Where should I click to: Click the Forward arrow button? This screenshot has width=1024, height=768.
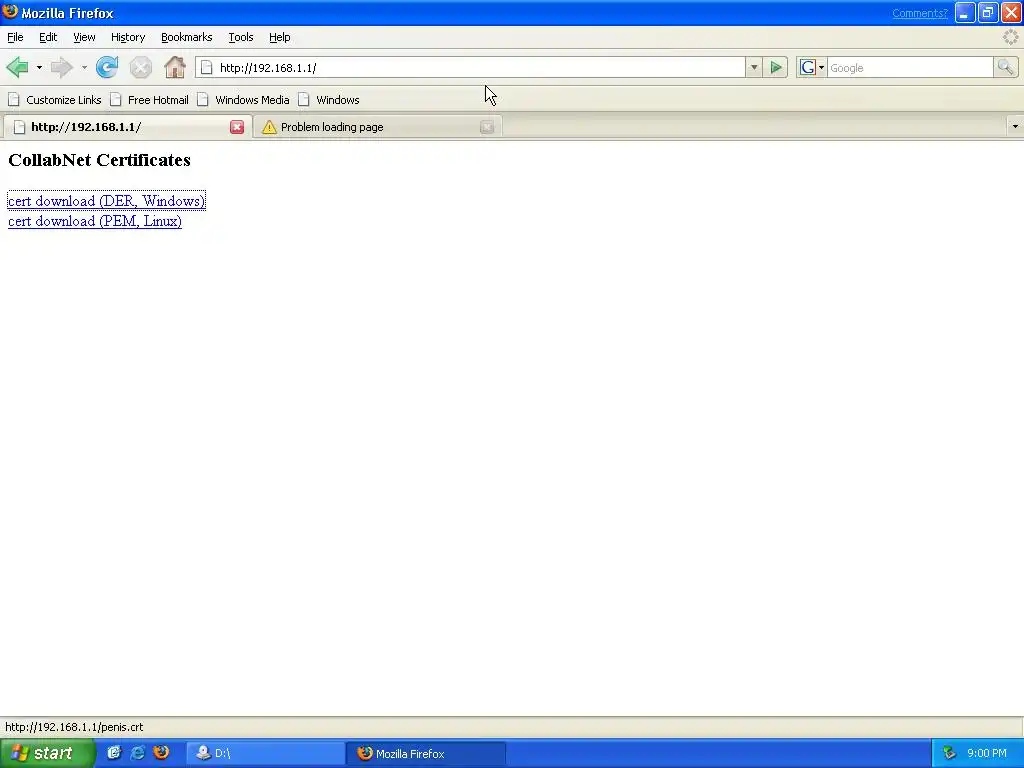[x=62, y=67]
